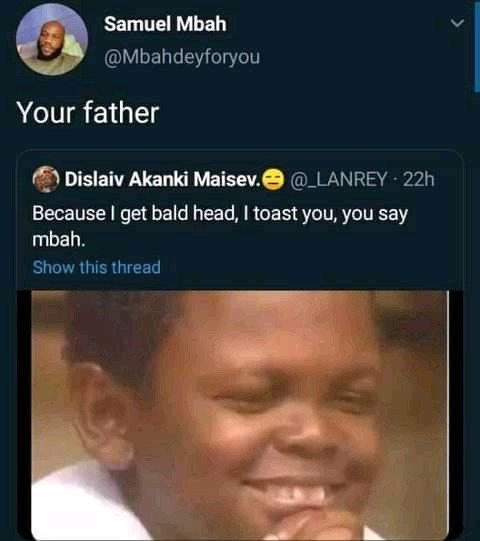Viewport: 480px width, 541px height.
Task: Select the word "mbah." in the quoted tweet
Action: [x=59, y=239]
